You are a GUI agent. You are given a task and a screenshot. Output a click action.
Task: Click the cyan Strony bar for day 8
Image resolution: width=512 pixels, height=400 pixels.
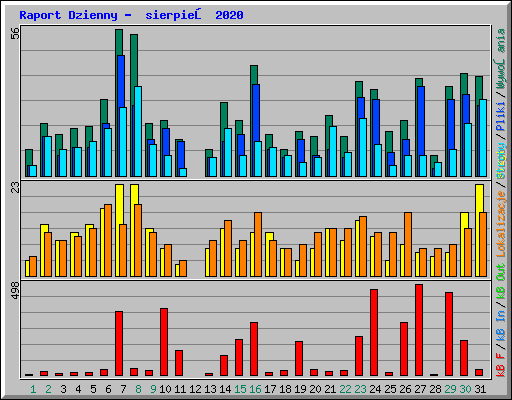(x=138, y=131)
